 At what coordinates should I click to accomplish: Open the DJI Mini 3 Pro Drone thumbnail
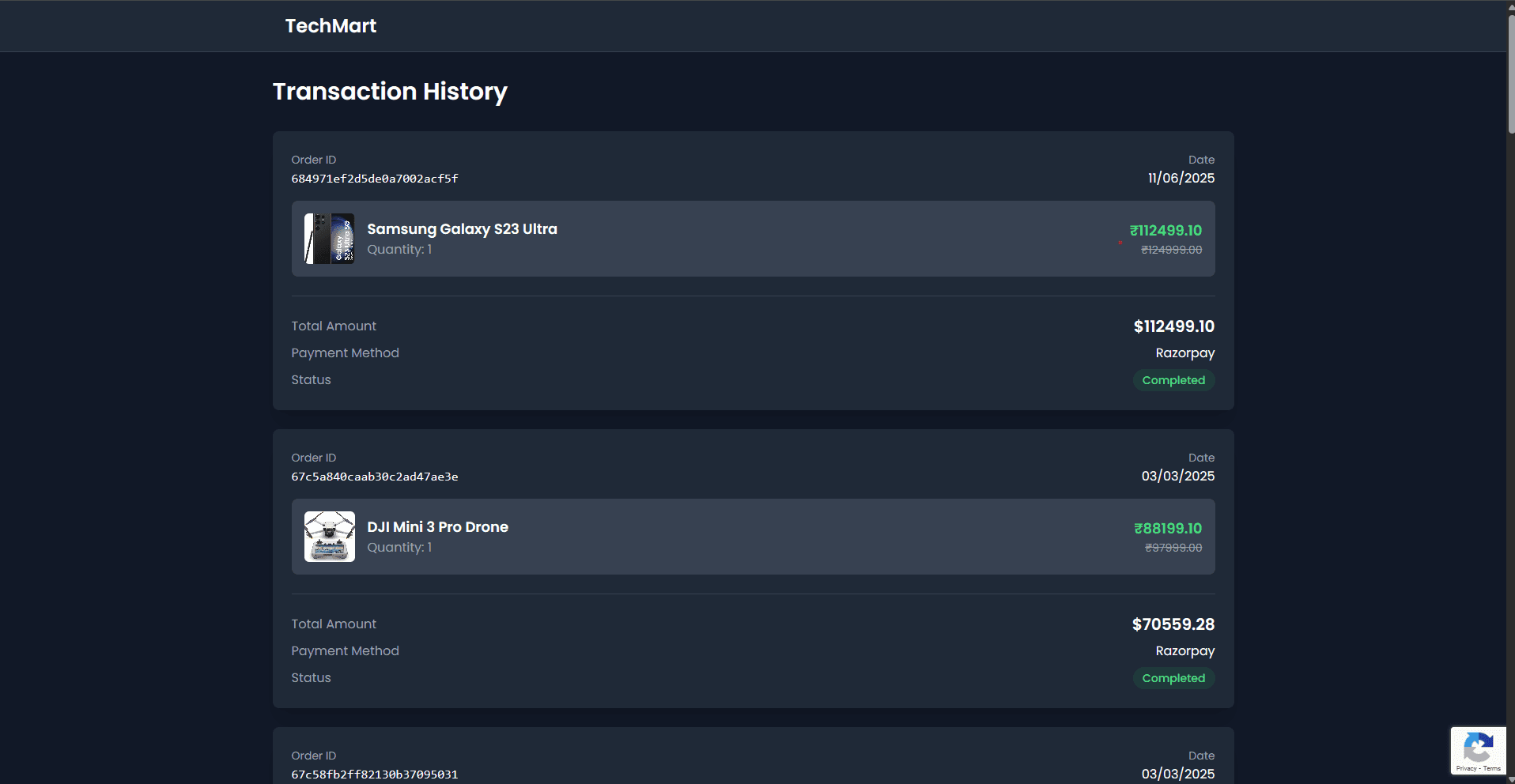tap(330, 537)
